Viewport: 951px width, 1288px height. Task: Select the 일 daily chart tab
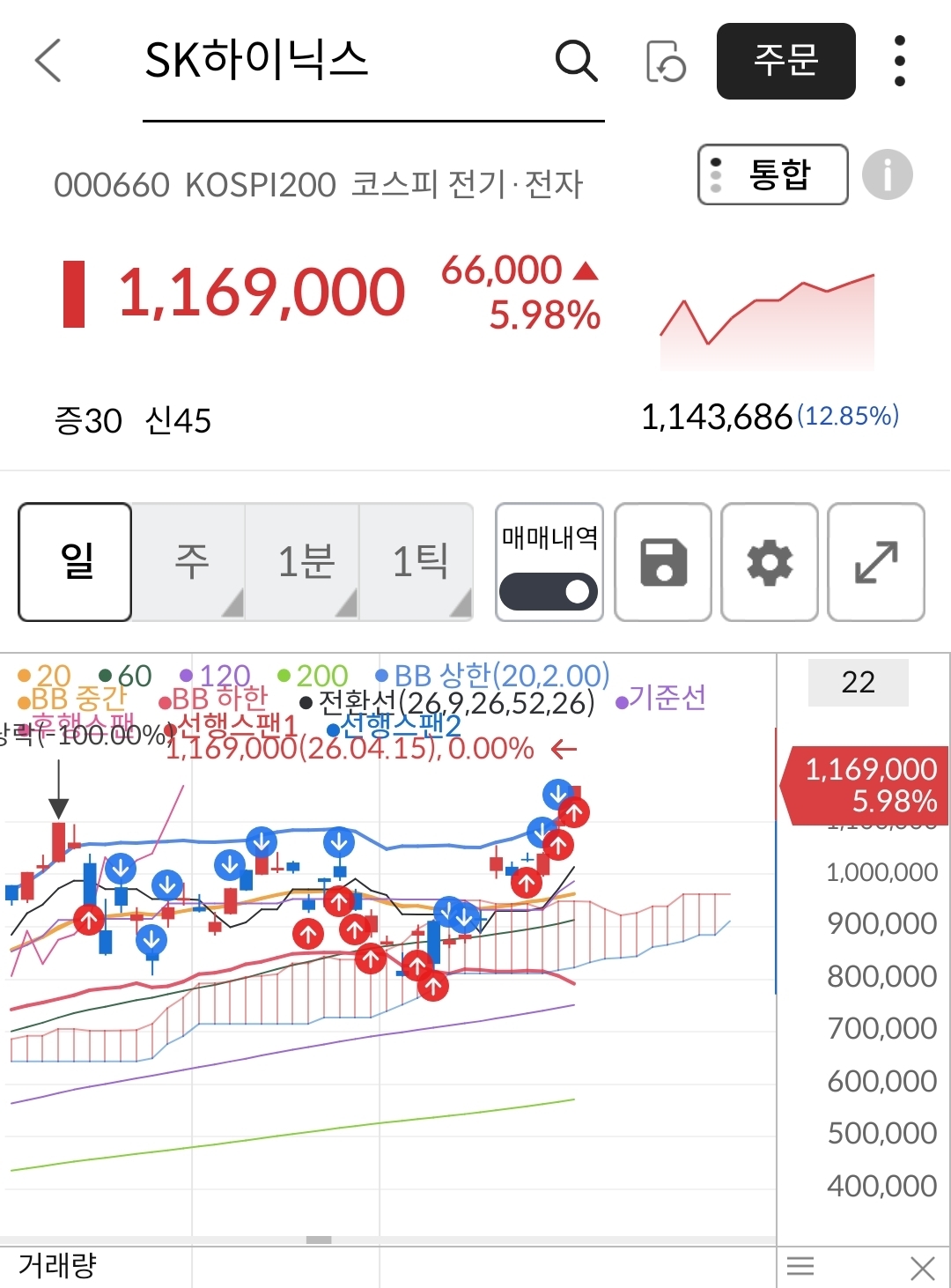[76, 562]
